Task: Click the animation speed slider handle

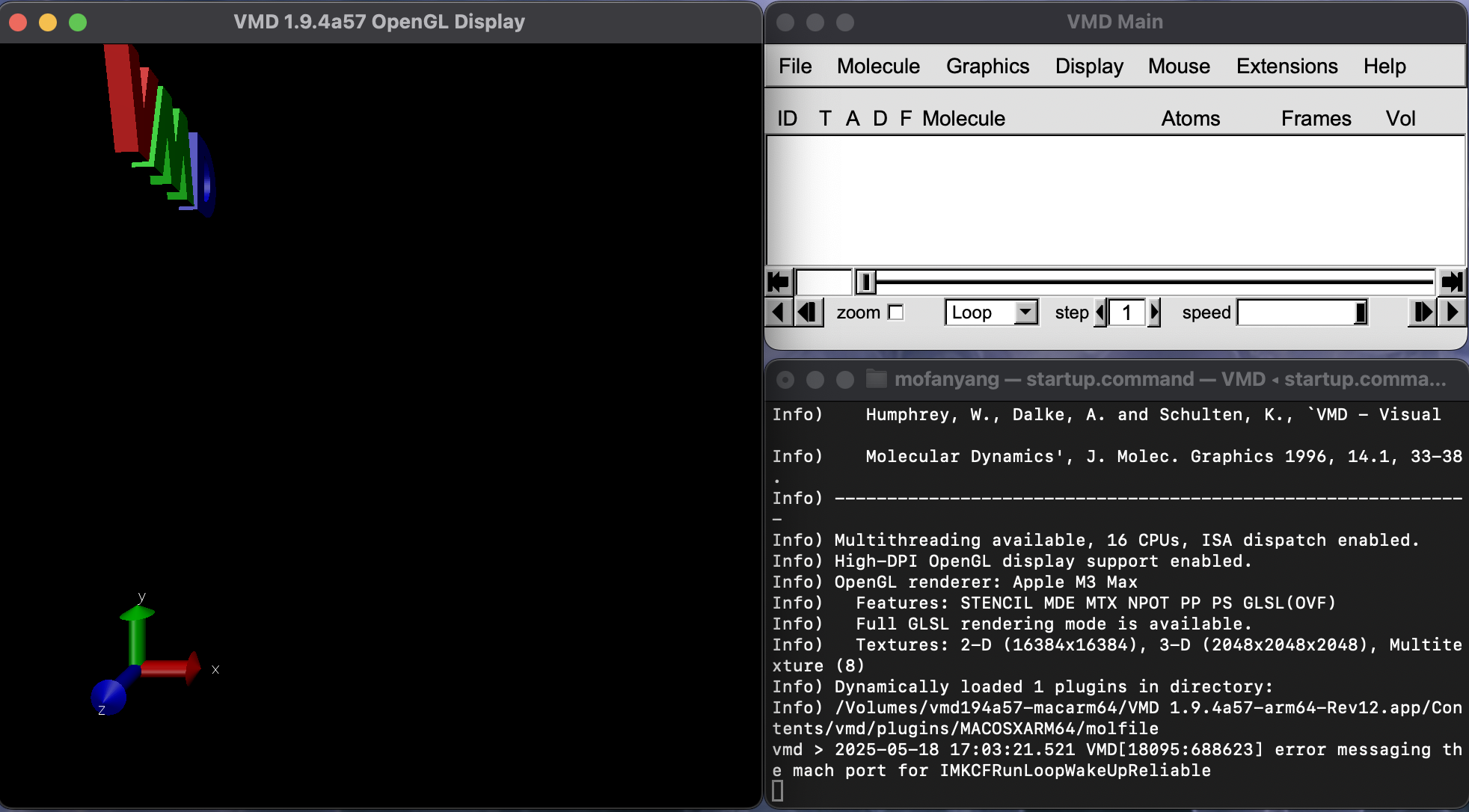Action: [x=1361, y=313]
